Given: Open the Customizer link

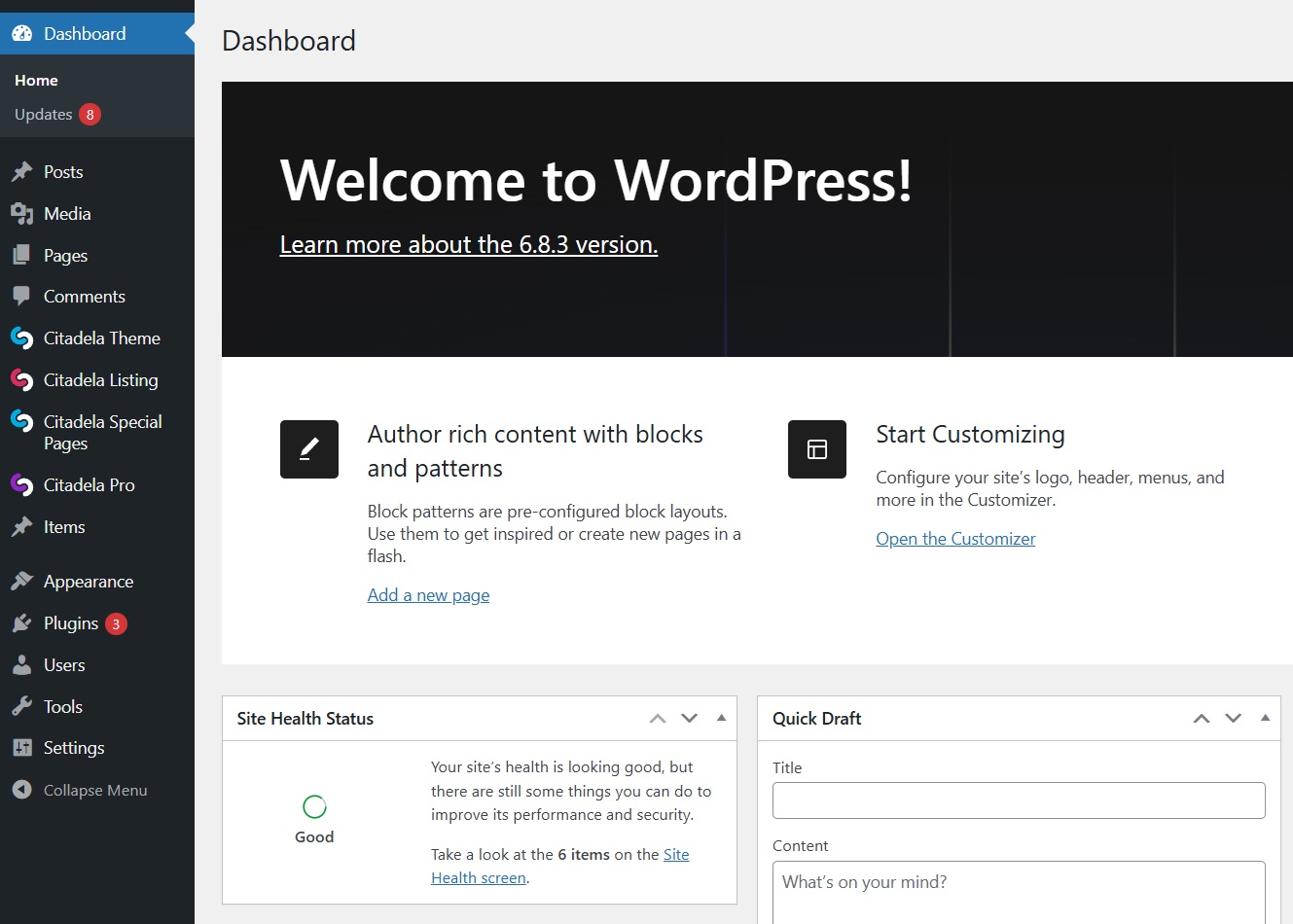Looking at the screenshot, I should click(955, 539).
